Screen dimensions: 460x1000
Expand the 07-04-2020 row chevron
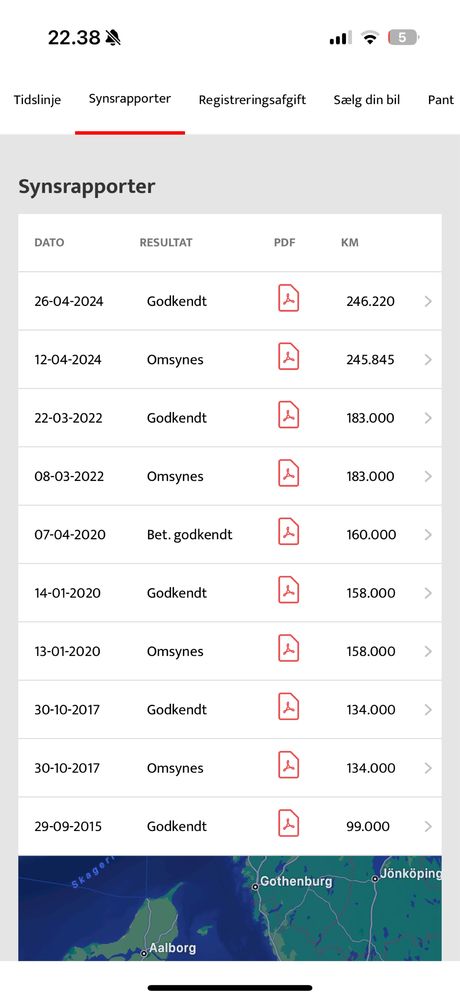point(428,534)
